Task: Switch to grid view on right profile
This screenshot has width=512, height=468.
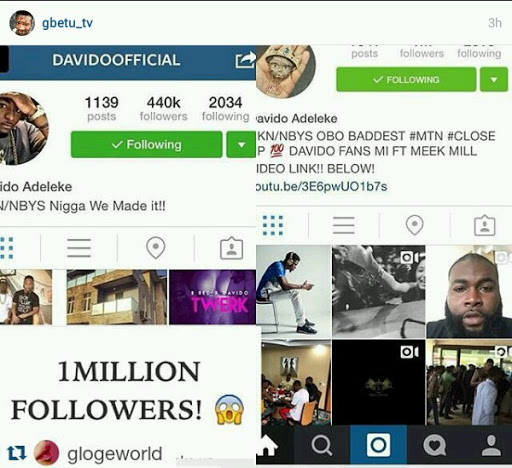Action: 273,225
